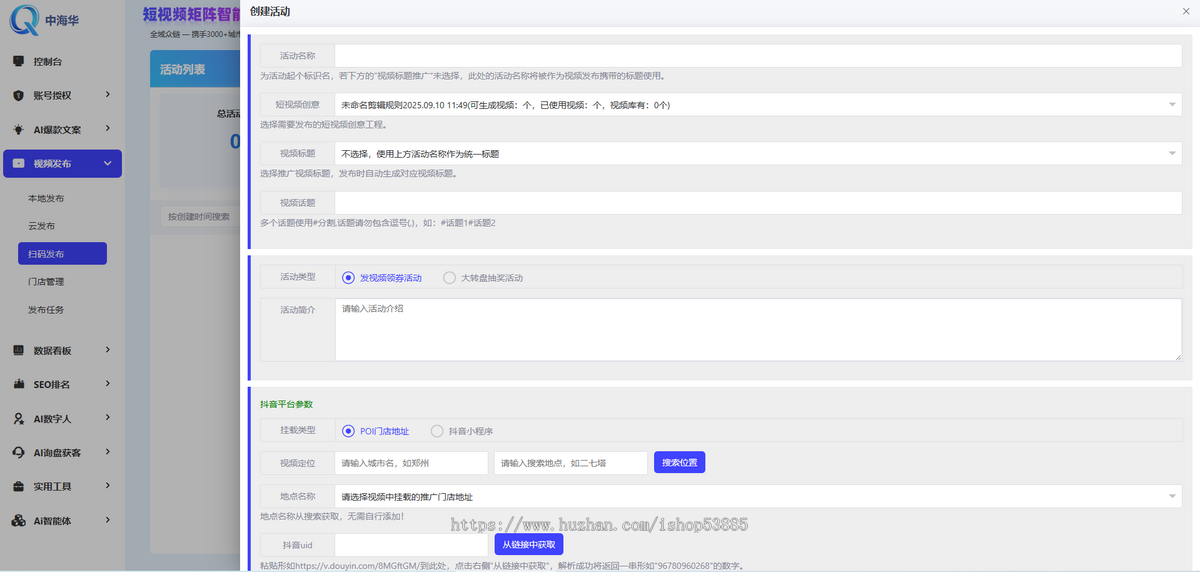Close the 创建活动 dialog

(x=1186, y=10)
